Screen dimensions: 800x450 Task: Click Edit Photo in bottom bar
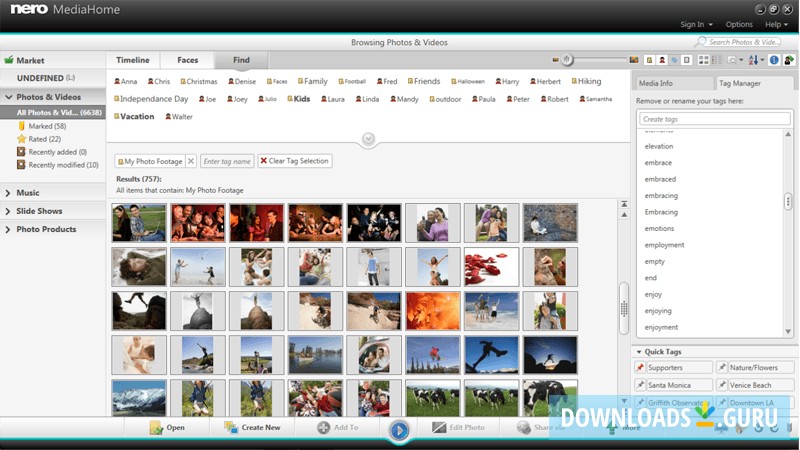point(458,428)
